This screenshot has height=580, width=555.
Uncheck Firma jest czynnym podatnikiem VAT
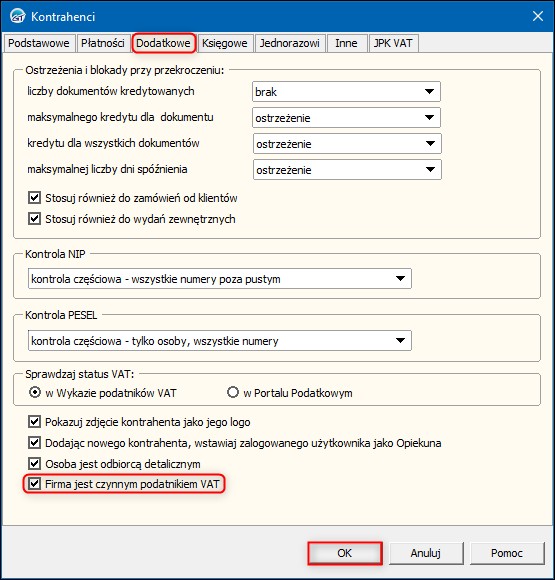(34, 483)
